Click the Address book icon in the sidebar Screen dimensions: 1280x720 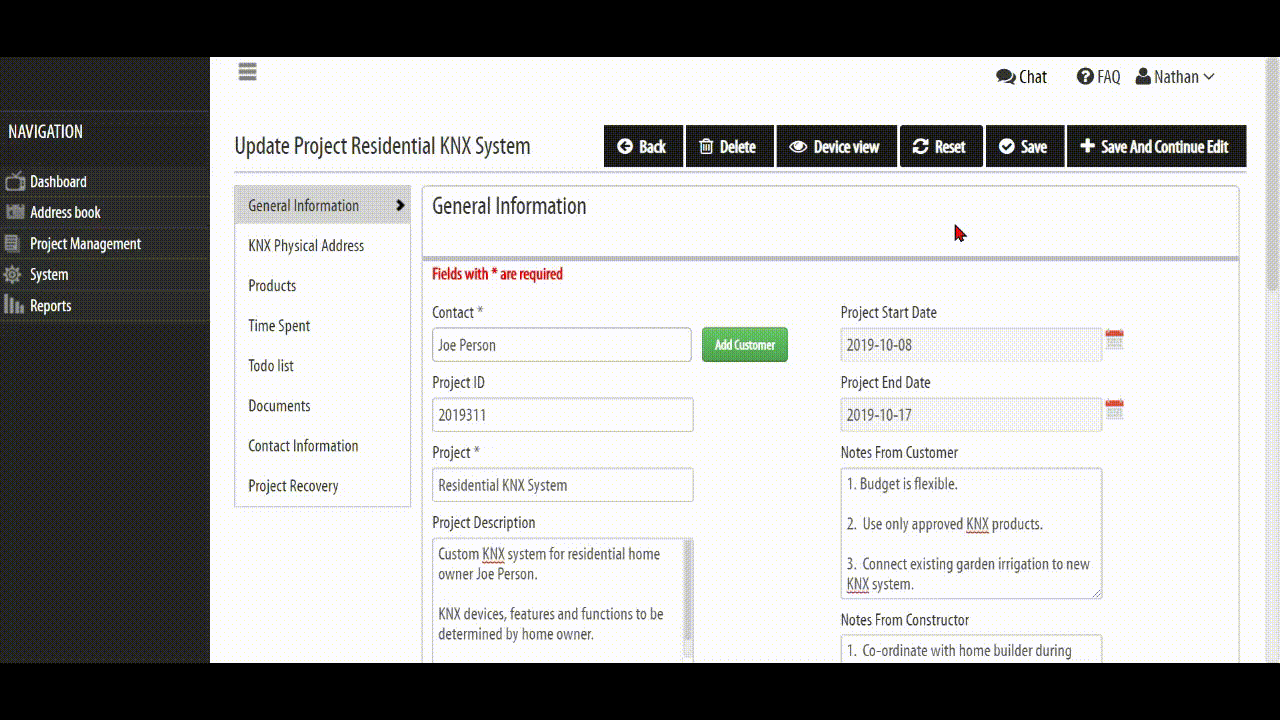point(14,212)
